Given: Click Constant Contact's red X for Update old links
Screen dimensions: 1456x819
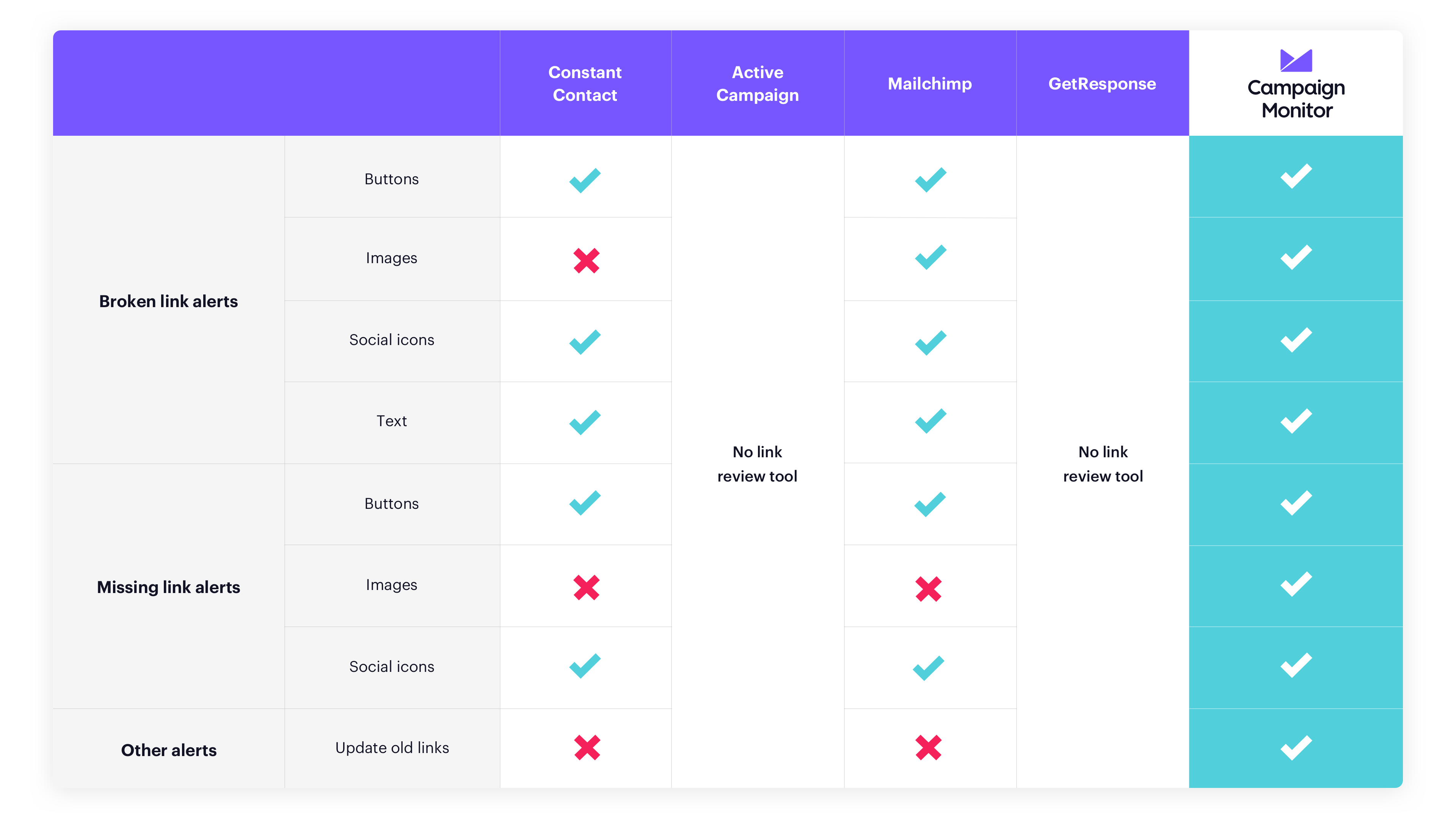Looking at the screenshot, I should click(x=587, y=748).
